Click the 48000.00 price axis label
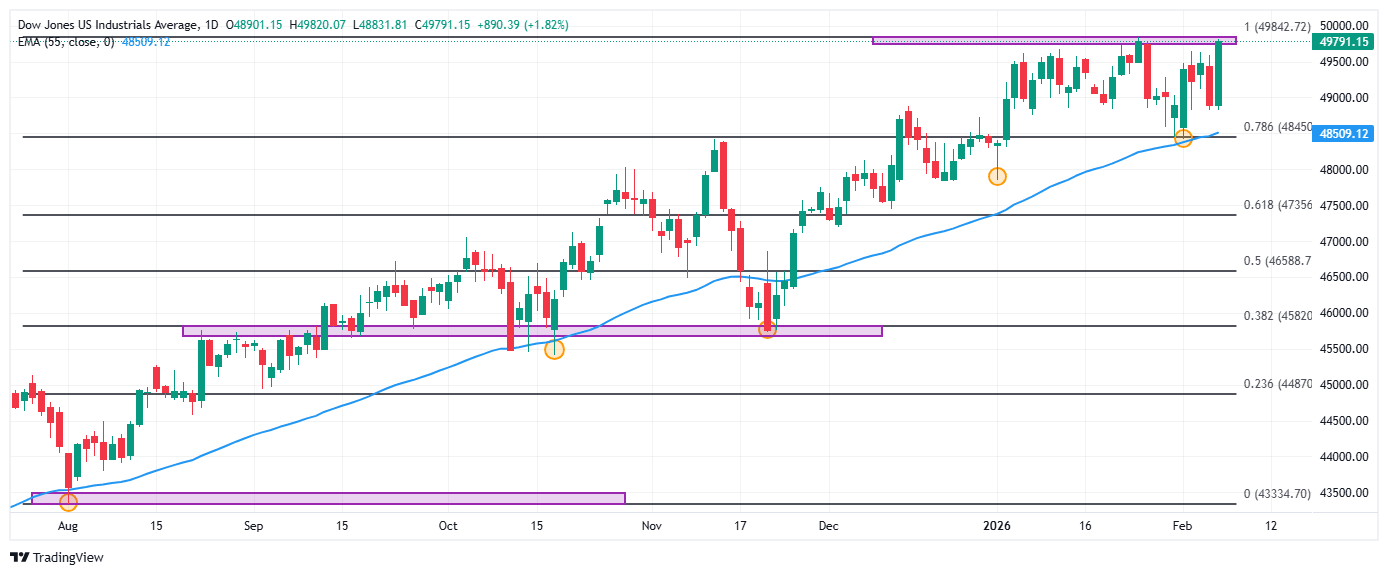The width and height of the screenshot is (1388, 575). point(1344,170)
